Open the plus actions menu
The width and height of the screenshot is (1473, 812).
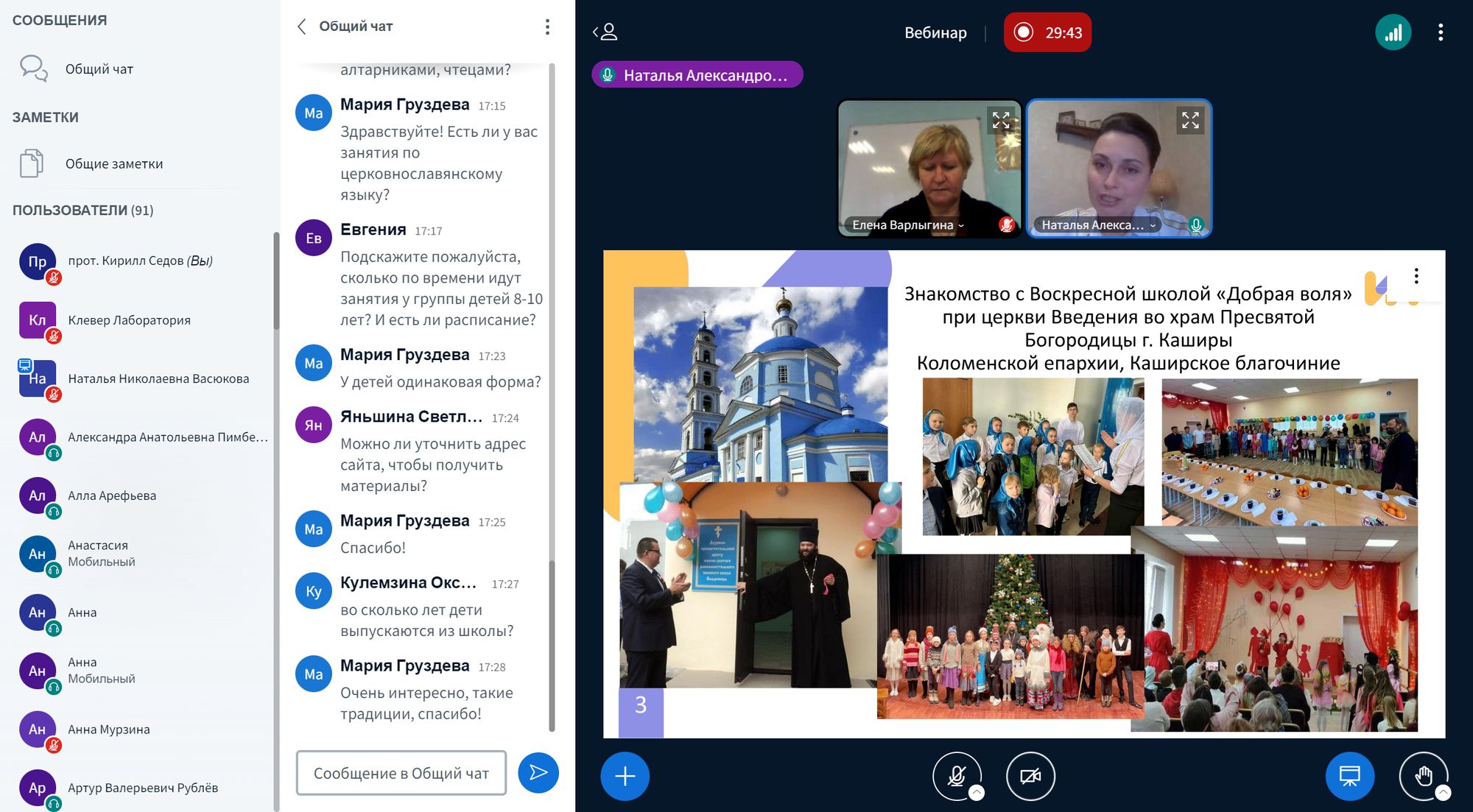pos(625,776)
